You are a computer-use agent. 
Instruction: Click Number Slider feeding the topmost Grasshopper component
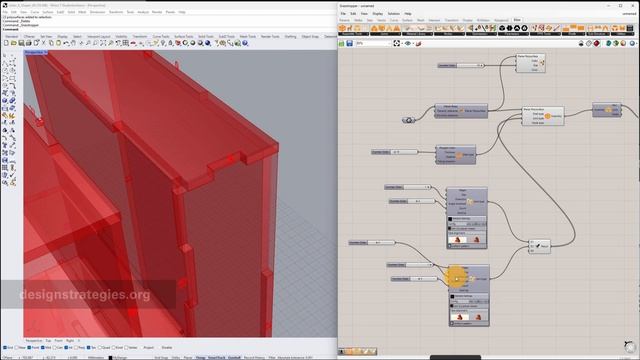coord(461,65)
